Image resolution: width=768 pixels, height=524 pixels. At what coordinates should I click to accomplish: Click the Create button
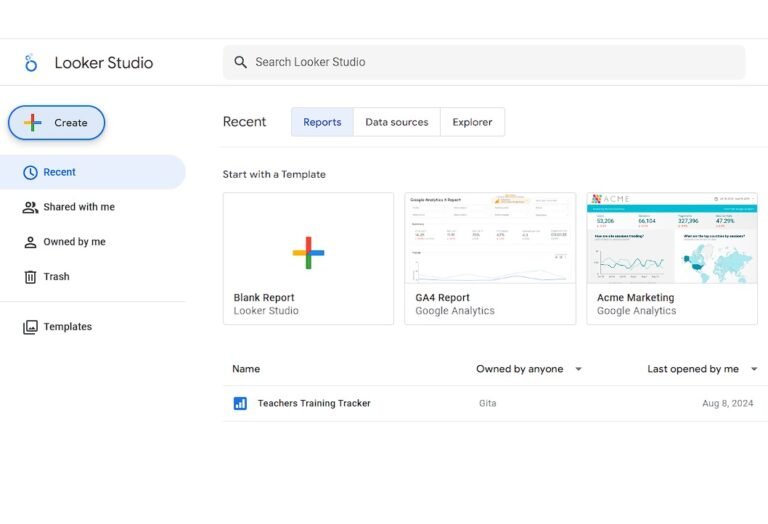pyautogui.click(x=56, y=123)
